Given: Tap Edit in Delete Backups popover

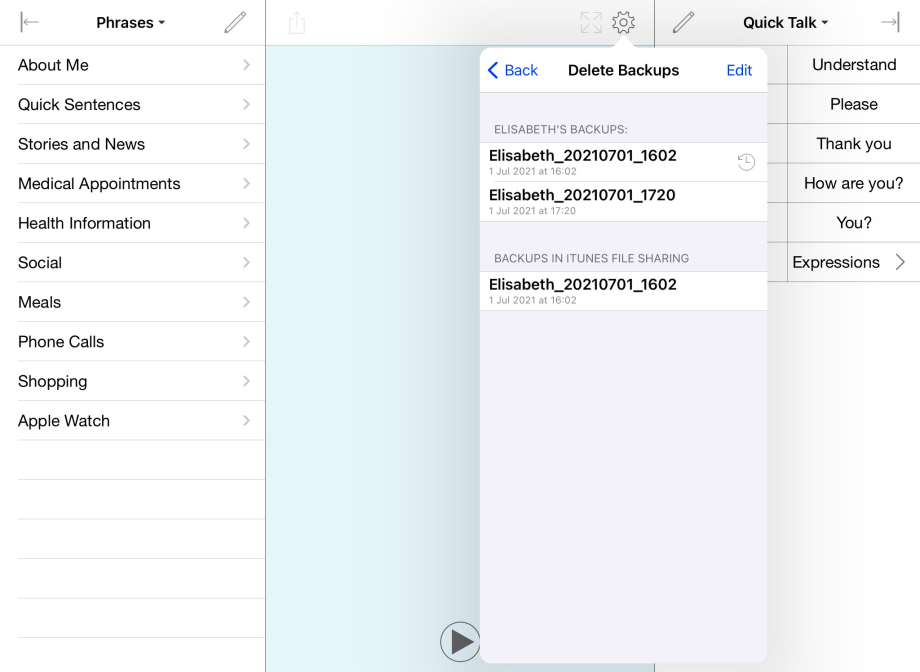Looking at the screenshot, I should point(739,70).
